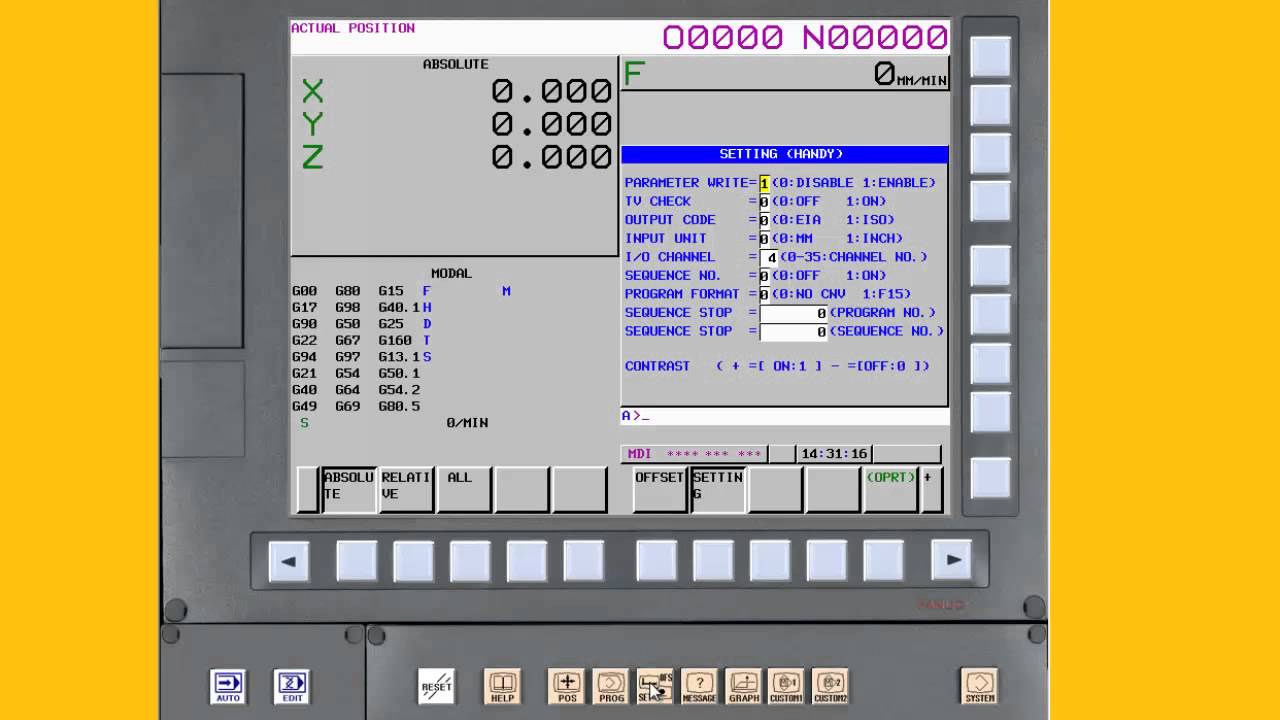Image resolution: width=1280 pixels, height=720 pixels.
Task: Click the feedrate F 0 MM/MIN readout
Action: [x=784, y=74]
